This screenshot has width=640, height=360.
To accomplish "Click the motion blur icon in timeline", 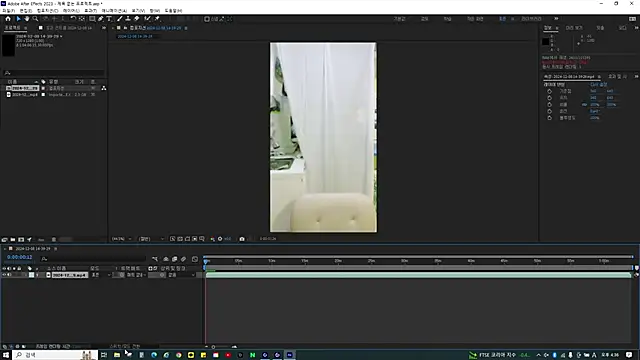I will [183, 259].
